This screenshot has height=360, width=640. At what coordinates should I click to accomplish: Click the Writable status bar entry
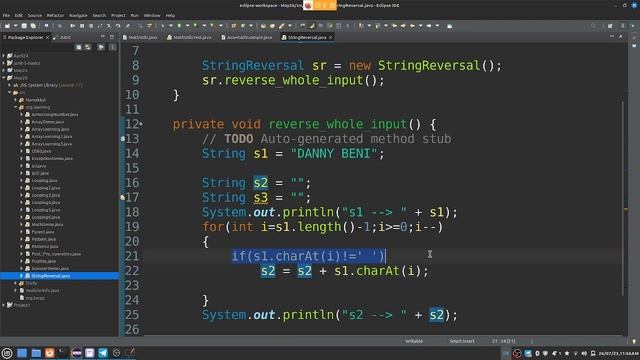(414, 341)
